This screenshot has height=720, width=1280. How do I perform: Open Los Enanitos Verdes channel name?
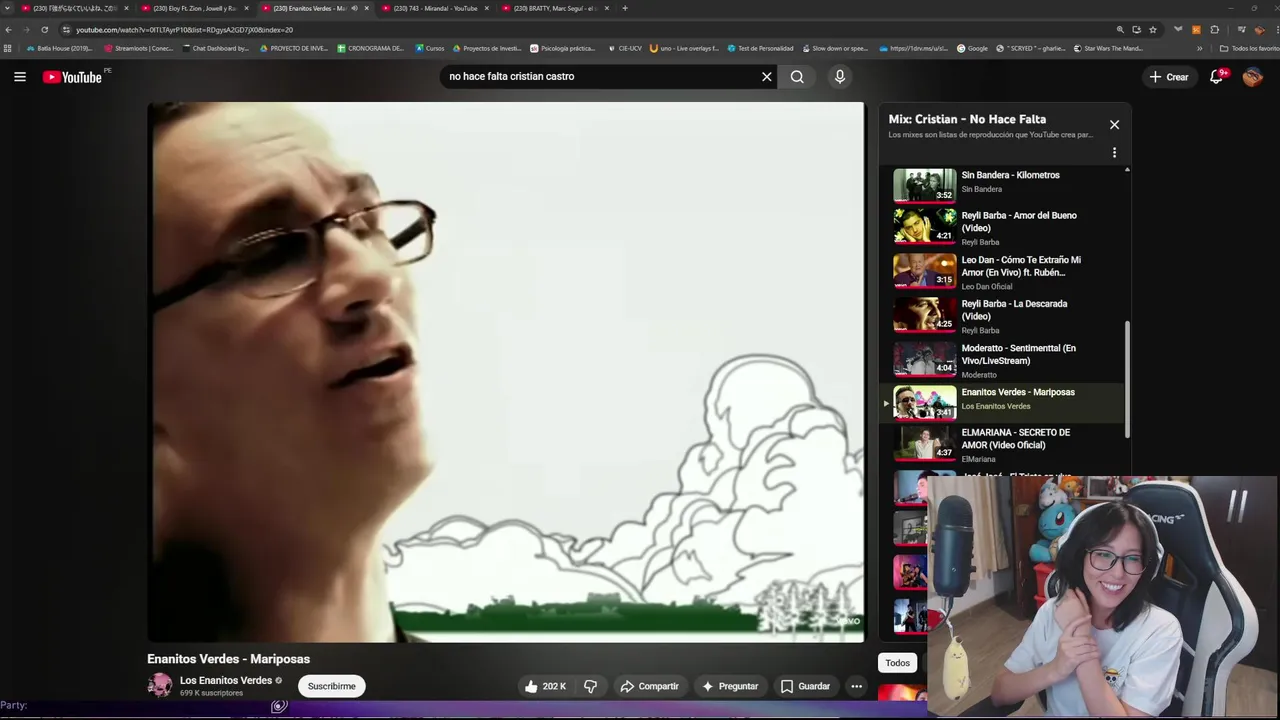pos(226,680)
